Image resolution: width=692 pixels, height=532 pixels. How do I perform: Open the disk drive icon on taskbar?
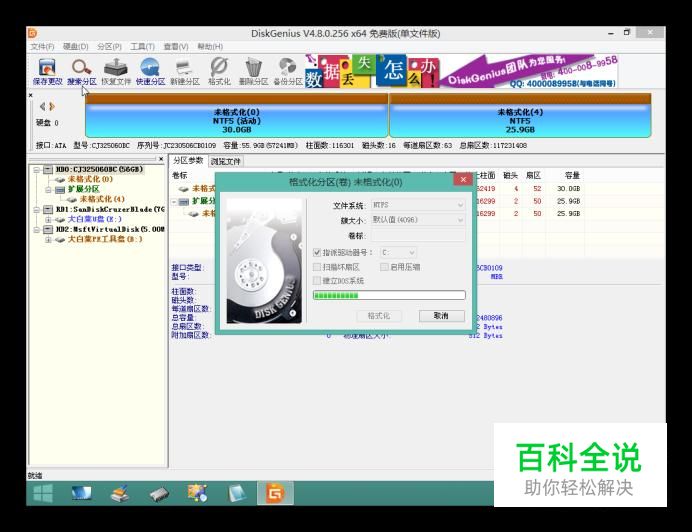(x=158, y=494)
